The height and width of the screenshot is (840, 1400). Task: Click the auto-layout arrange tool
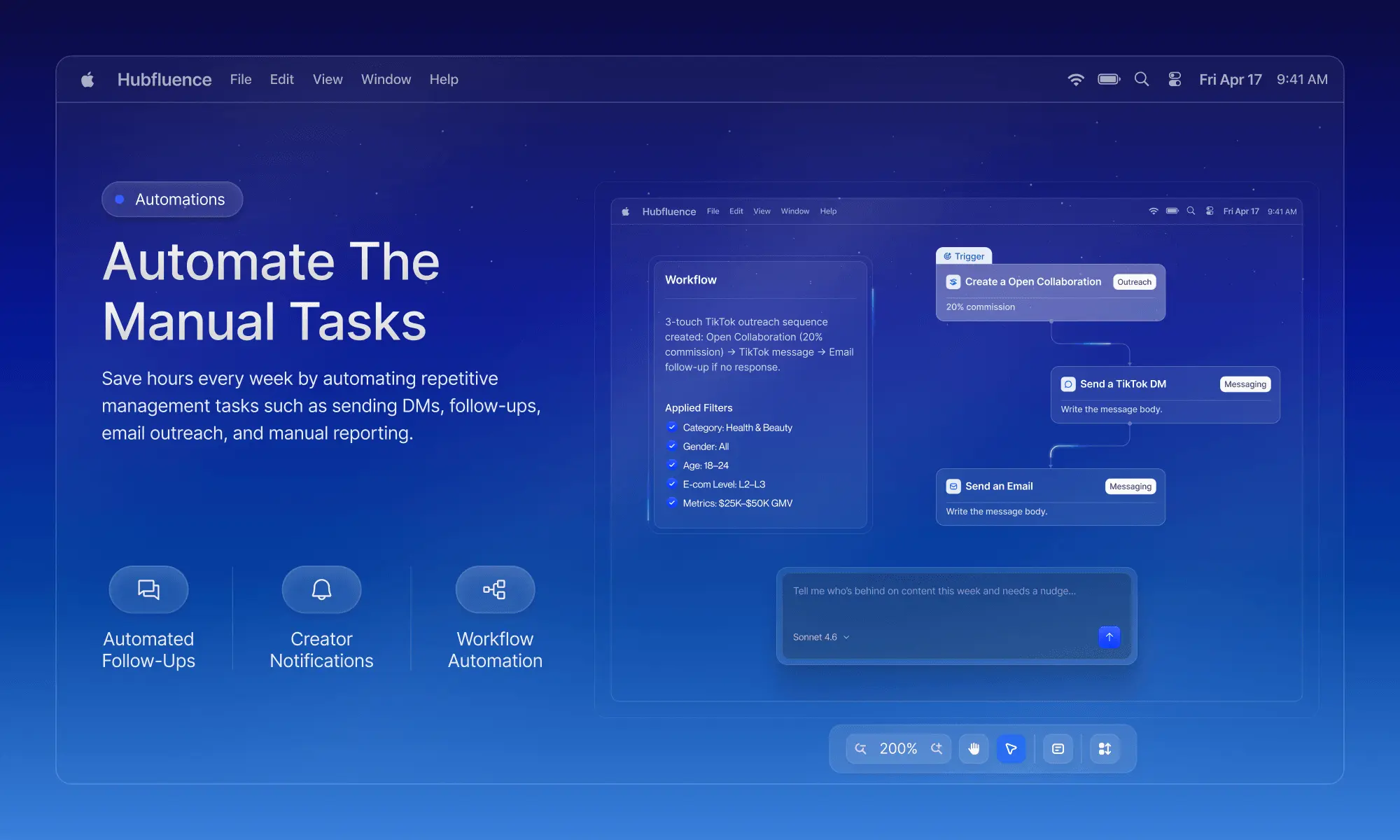1105,748
